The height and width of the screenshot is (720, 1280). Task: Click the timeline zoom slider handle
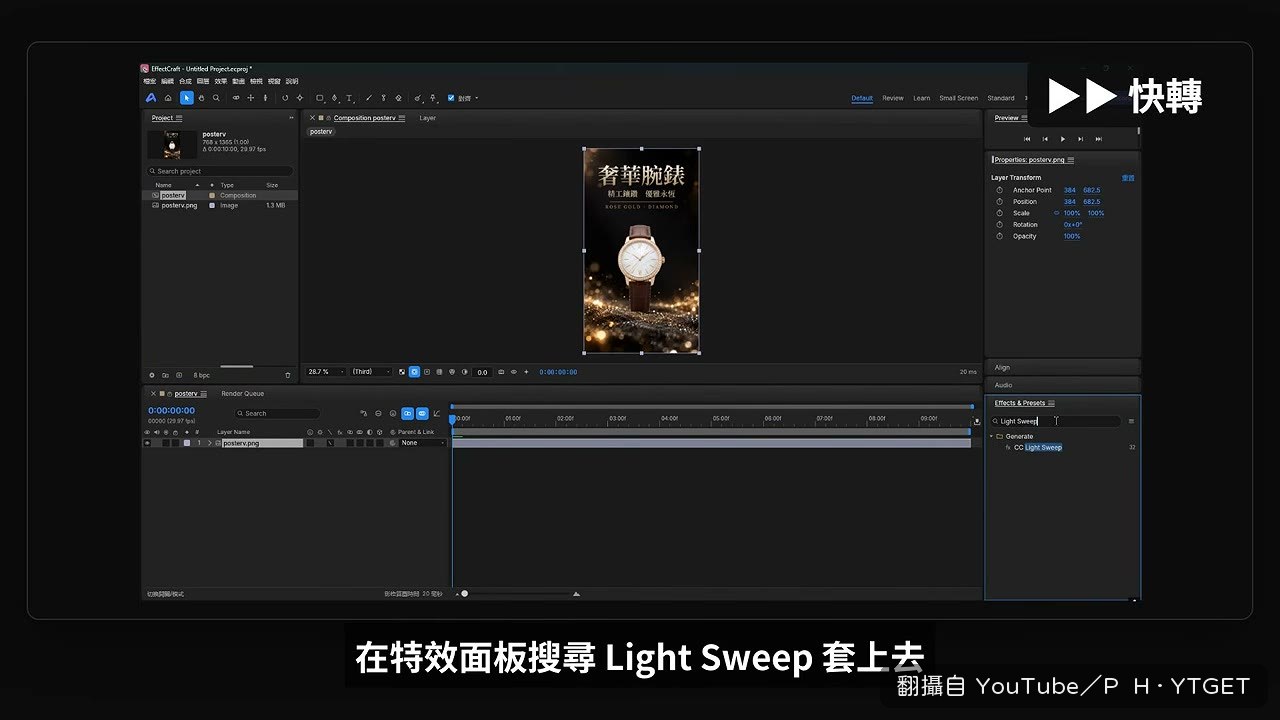pos(464,594)
